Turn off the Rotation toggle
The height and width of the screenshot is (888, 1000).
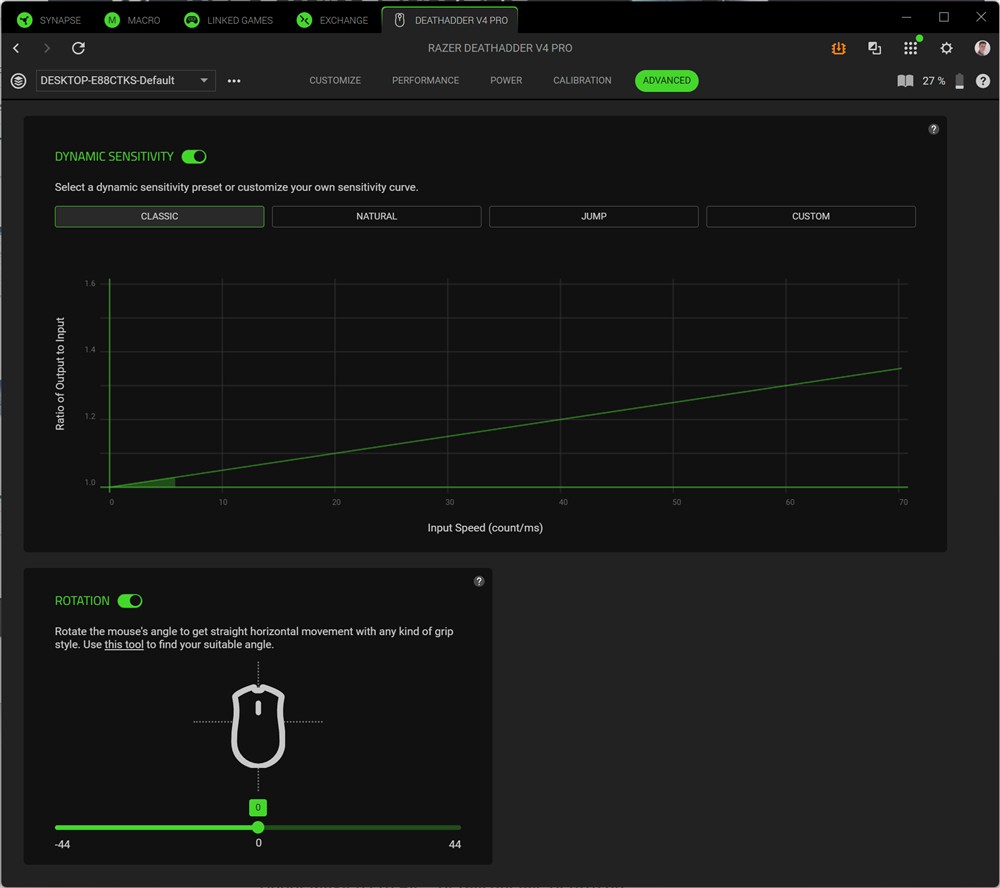point(130,601)
